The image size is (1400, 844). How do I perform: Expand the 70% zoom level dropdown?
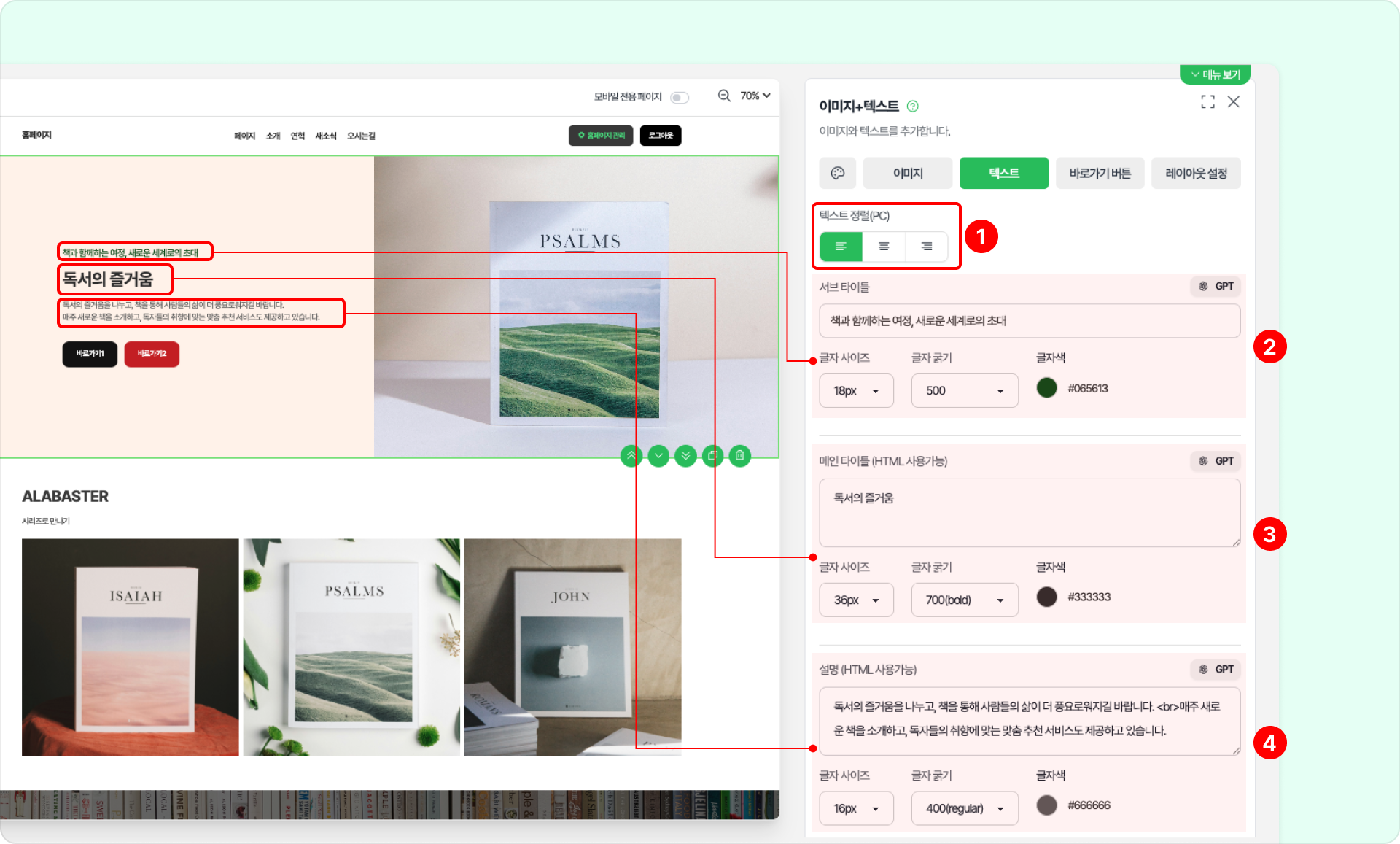(x=755, y=96)
